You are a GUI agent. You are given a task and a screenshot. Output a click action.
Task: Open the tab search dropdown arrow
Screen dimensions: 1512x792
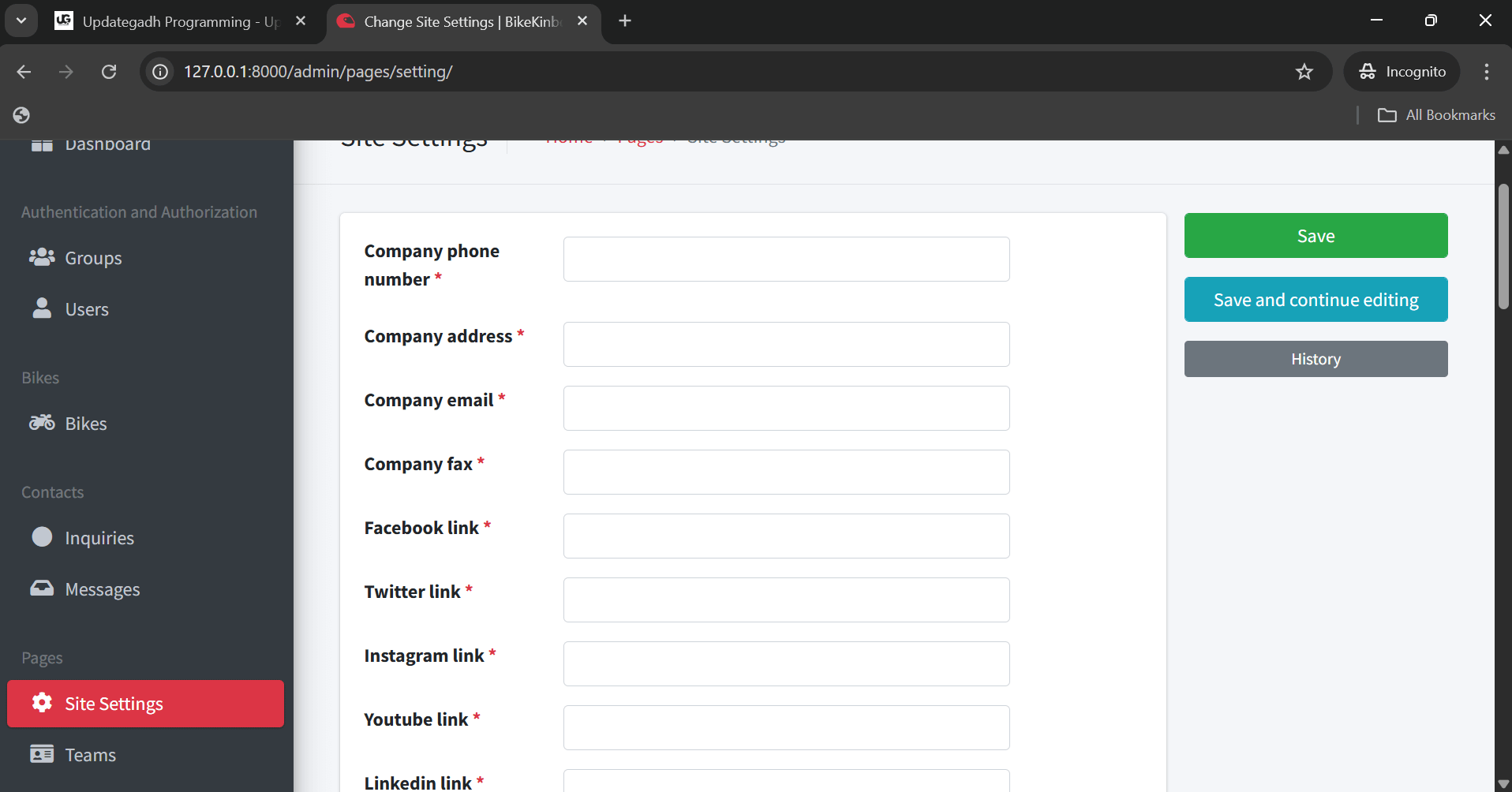pyautogui.click(x=21, y=21)
